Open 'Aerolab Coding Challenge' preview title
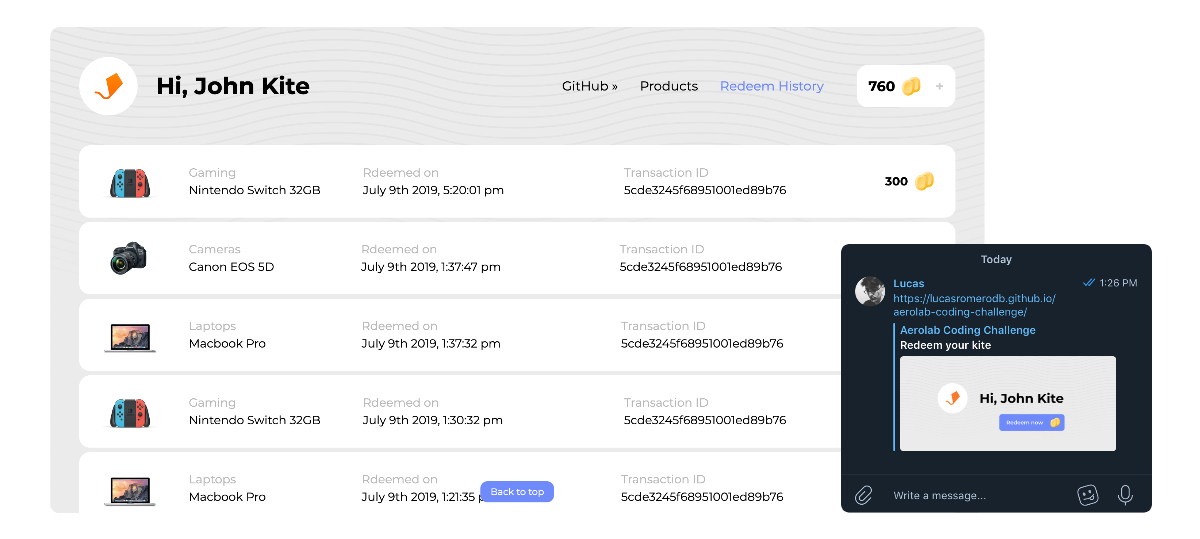Screen dimensions: 1200x539 coord(968,330)
